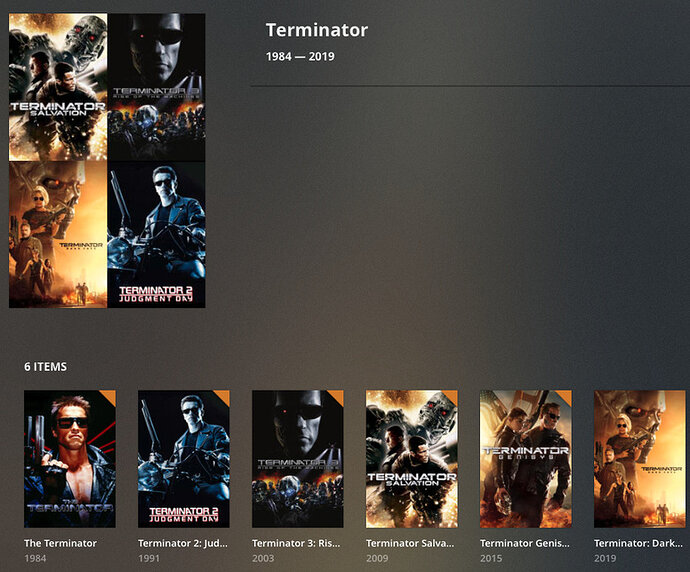The image size is (690, 572).
Task: Open Terminator 2 Judgment Day poster in item row
Action: (x=184, y=458)
